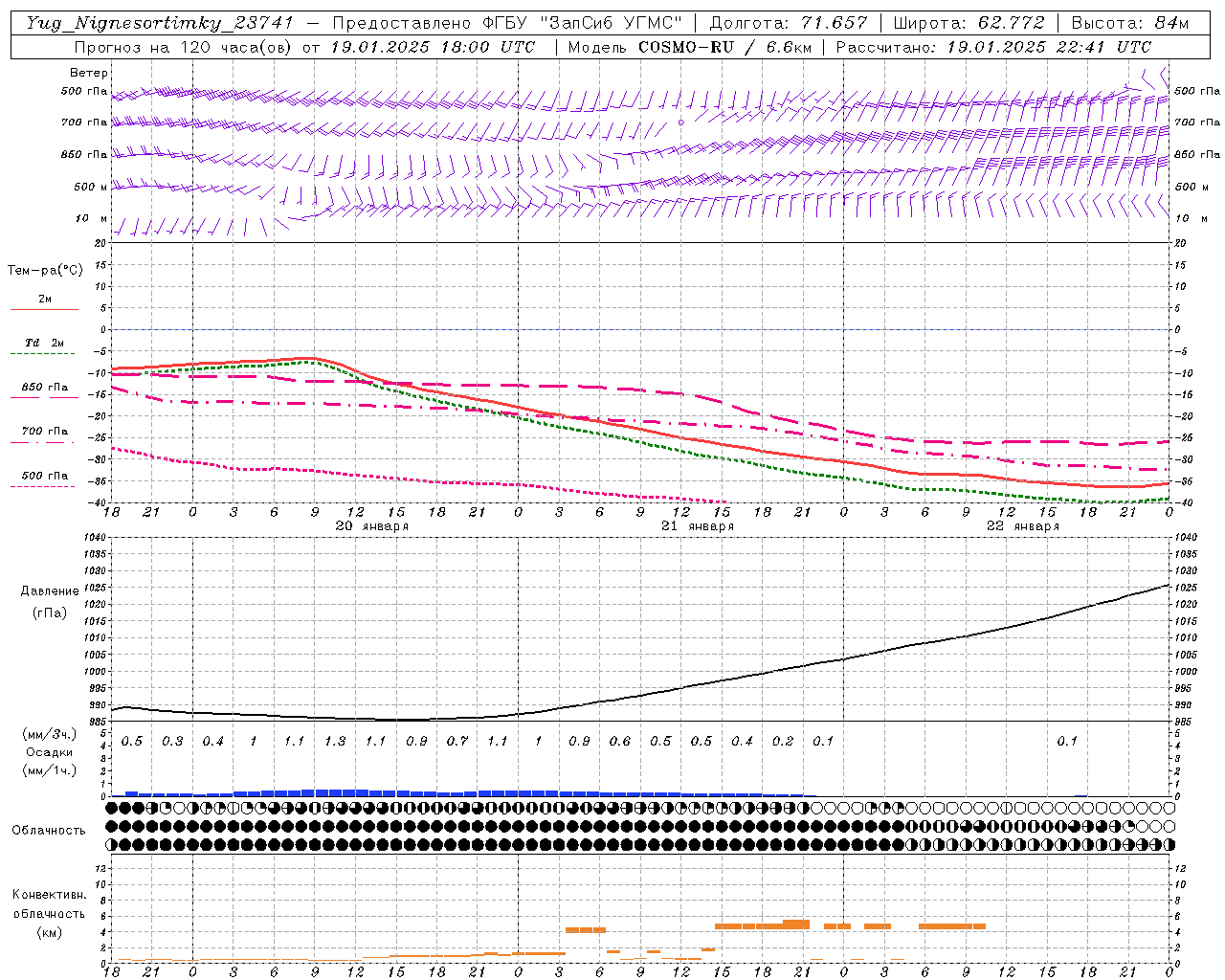
Task: Click the 22 января date label
Action: [1023, 526]
